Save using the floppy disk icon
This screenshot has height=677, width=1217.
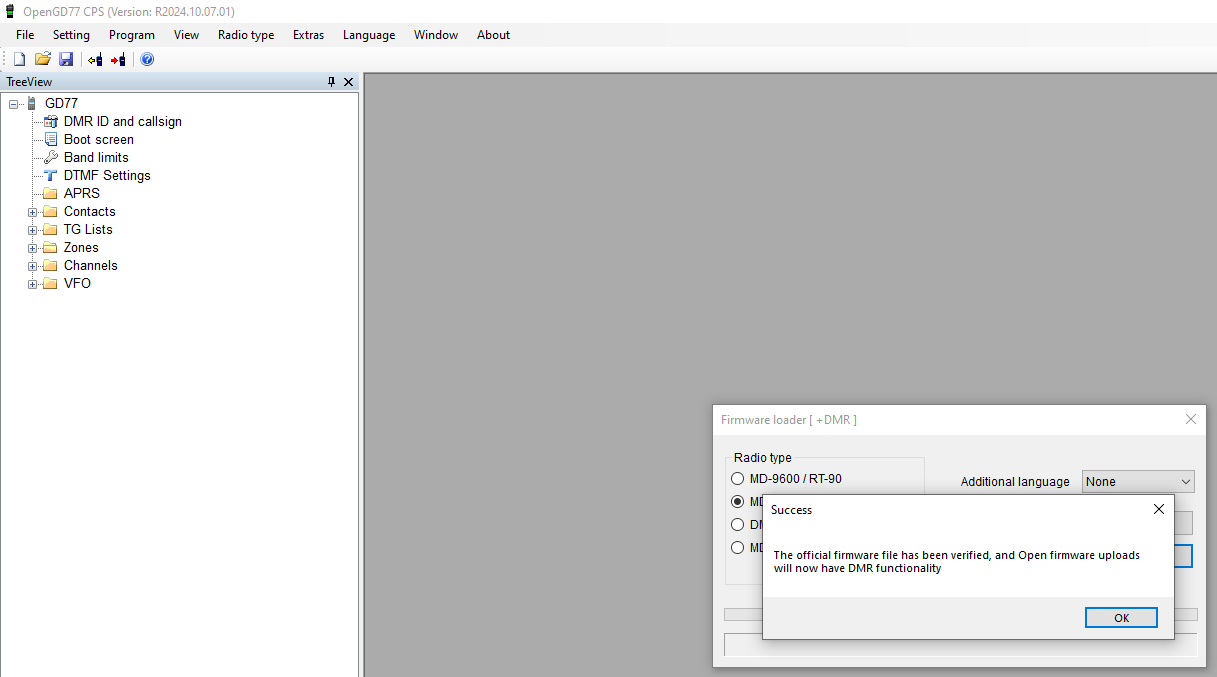click(x=66, y=60)
